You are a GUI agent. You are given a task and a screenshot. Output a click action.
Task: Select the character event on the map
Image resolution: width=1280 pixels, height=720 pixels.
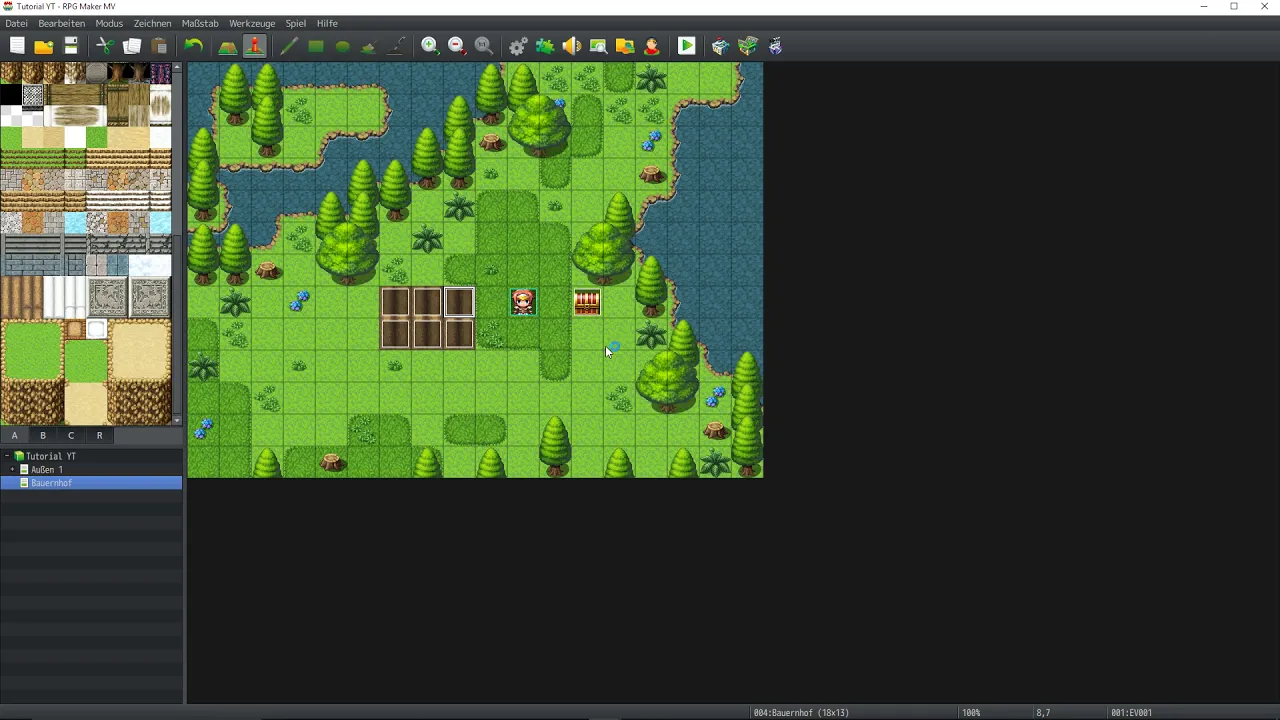click(x=523, y=302)
